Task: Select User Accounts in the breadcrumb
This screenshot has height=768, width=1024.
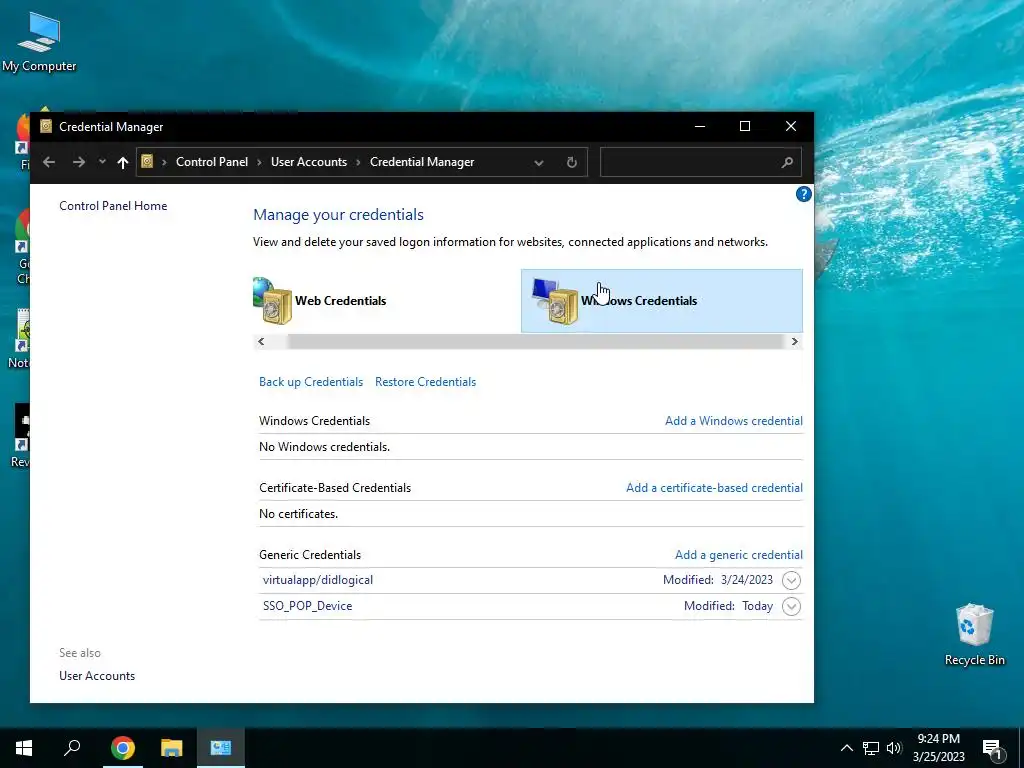Action: coord(309,162)
